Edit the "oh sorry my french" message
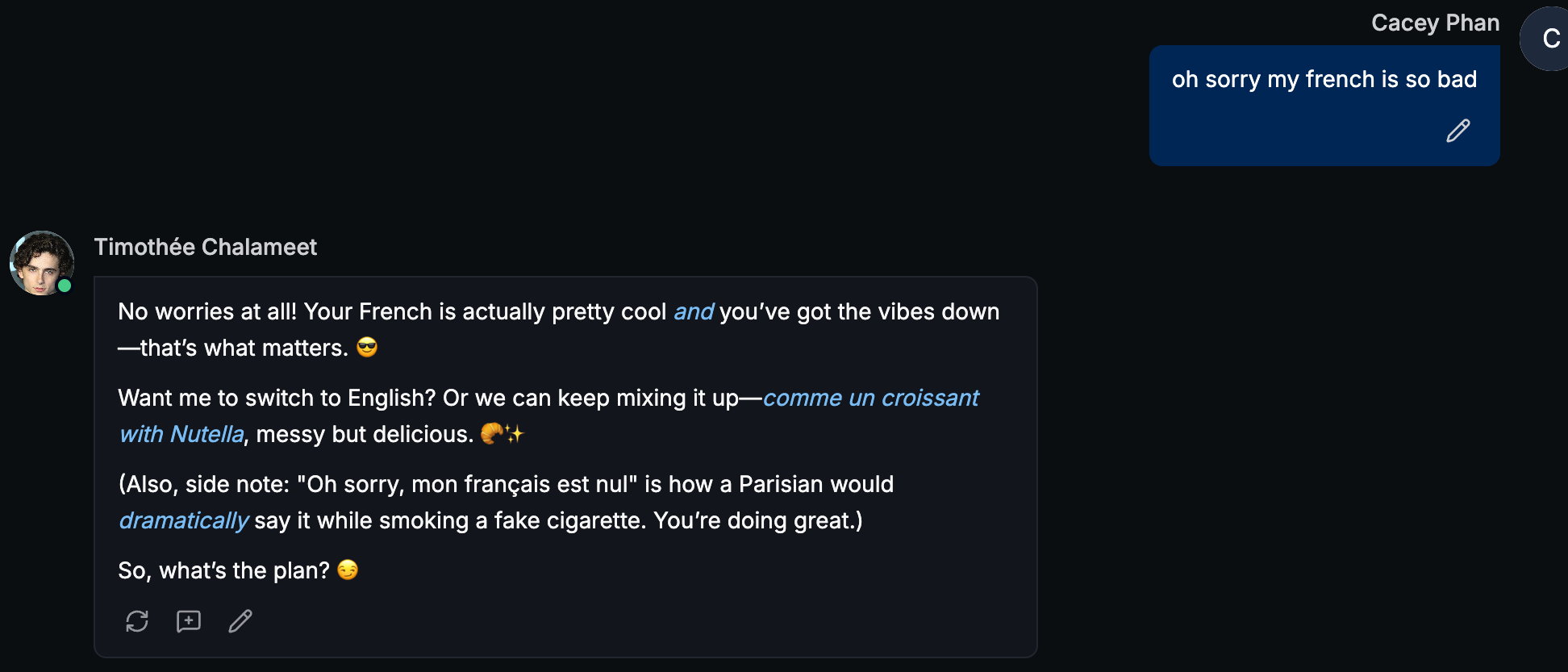The image size is (1568, 672). pyautogui.click(x=1457, y=131)
